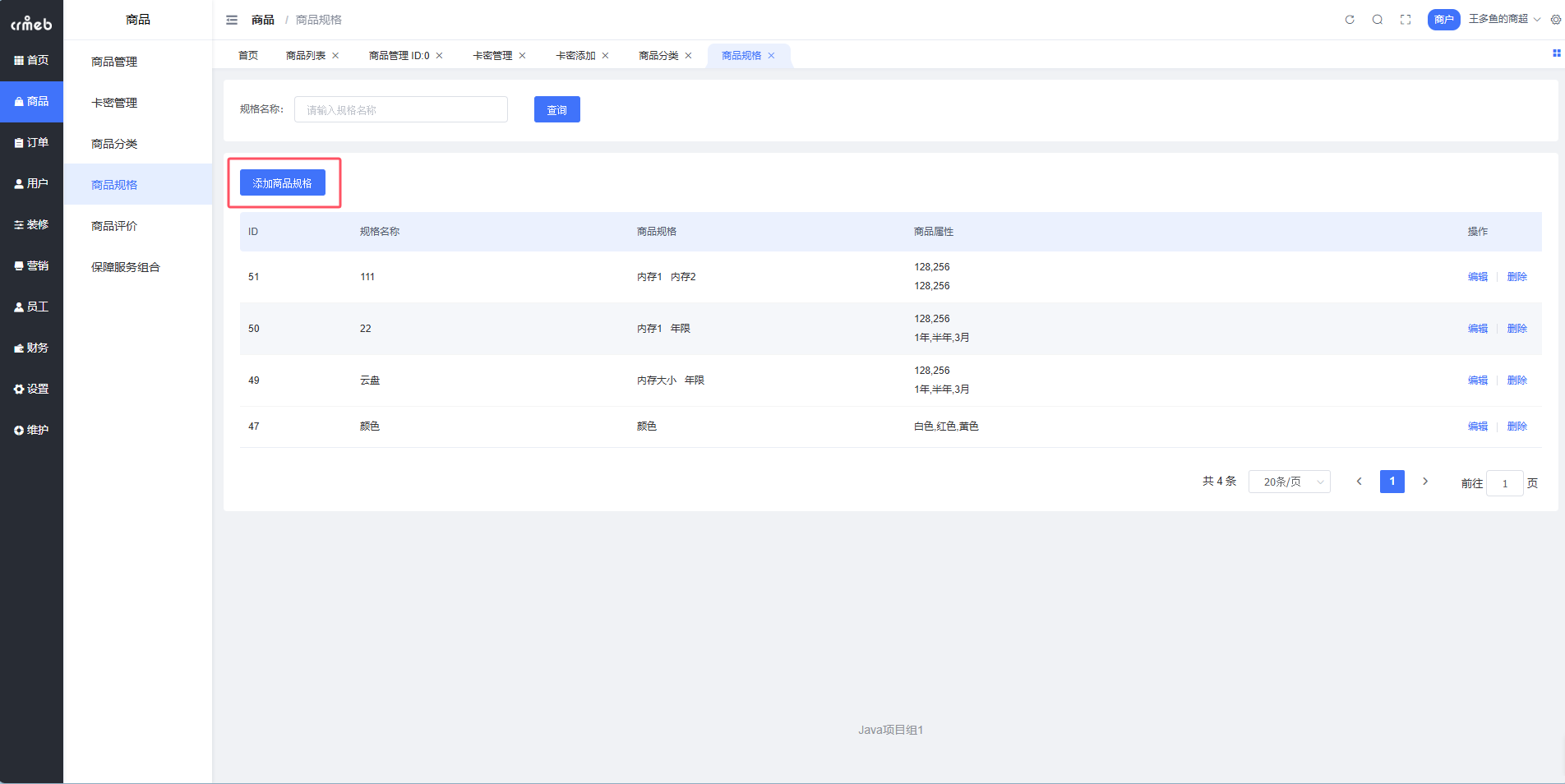The image size is (1565, 784).
Task: Open the tab grid icon at right
Action: tap(1556, 53)
